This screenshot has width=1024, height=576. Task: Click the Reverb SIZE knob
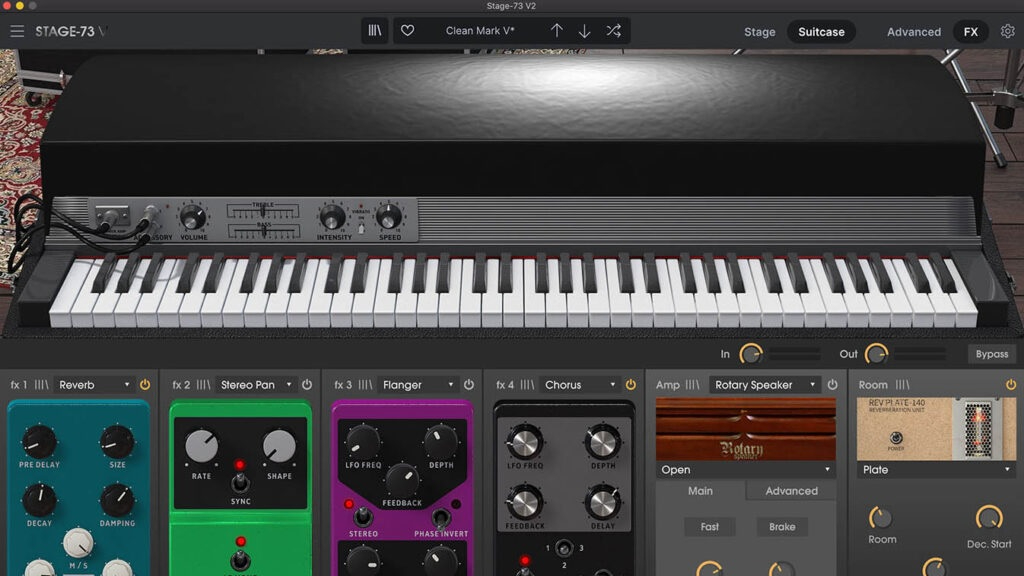118,442
